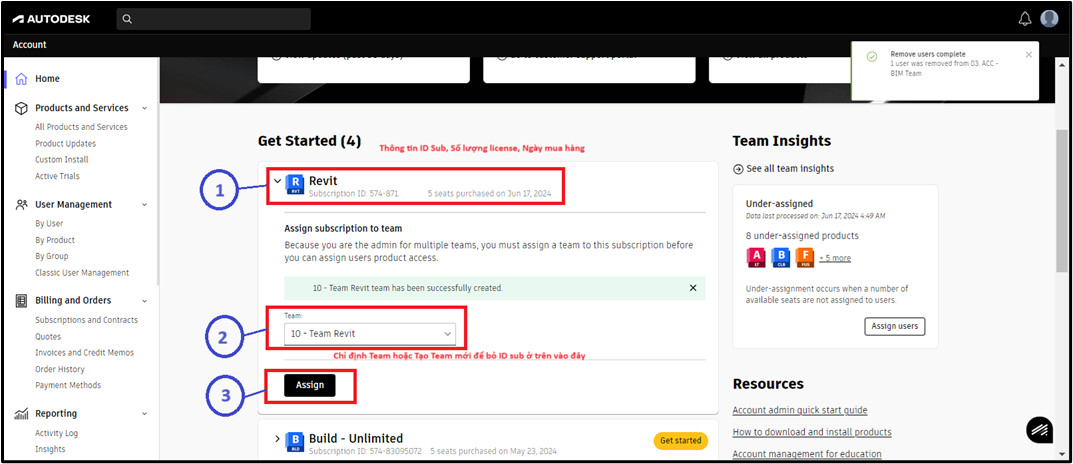
Task: Open Custom Install
Action: click(62, 159)
